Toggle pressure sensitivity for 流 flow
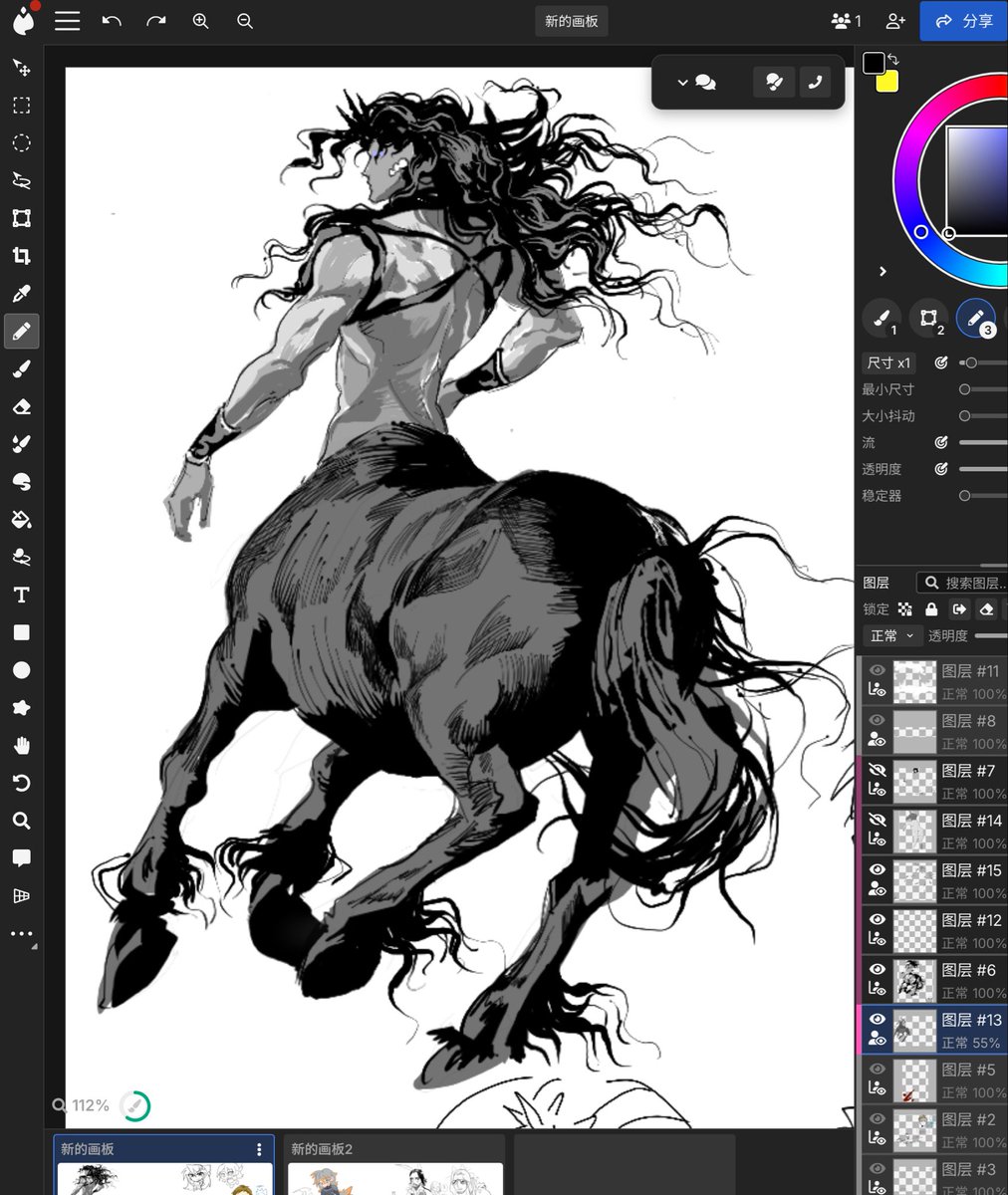 (x=940, y=442)
